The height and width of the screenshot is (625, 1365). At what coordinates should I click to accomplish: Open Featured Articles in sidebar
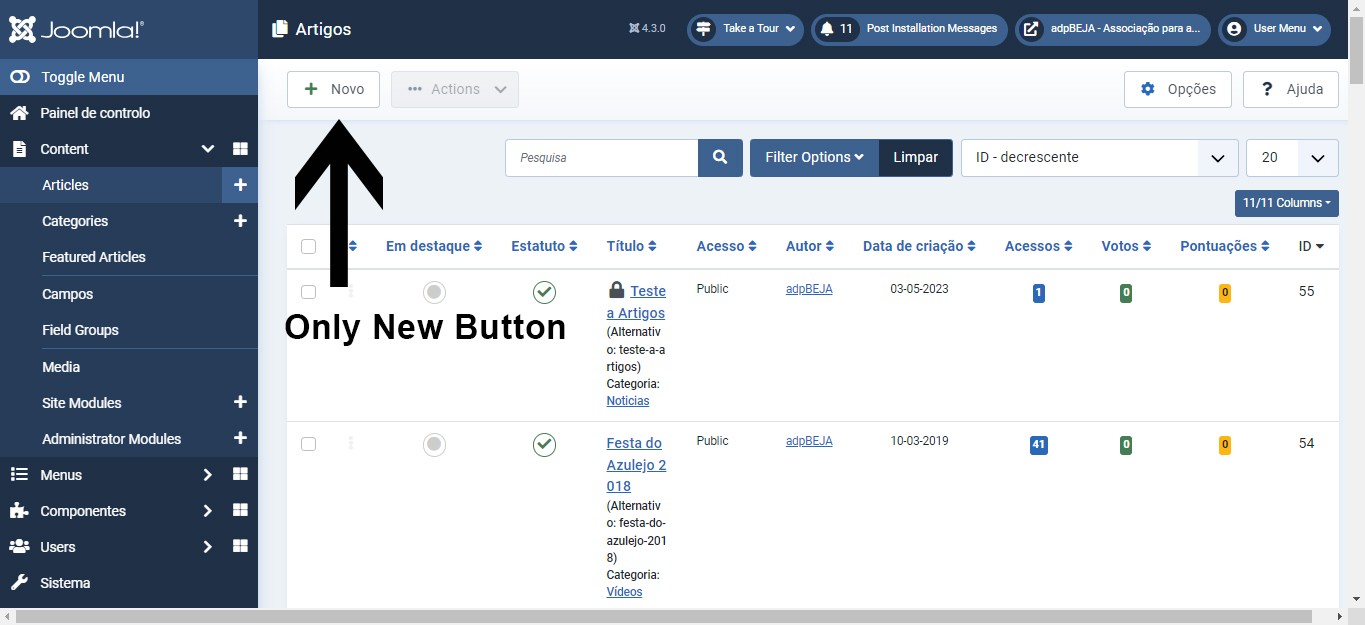point(94,257)
